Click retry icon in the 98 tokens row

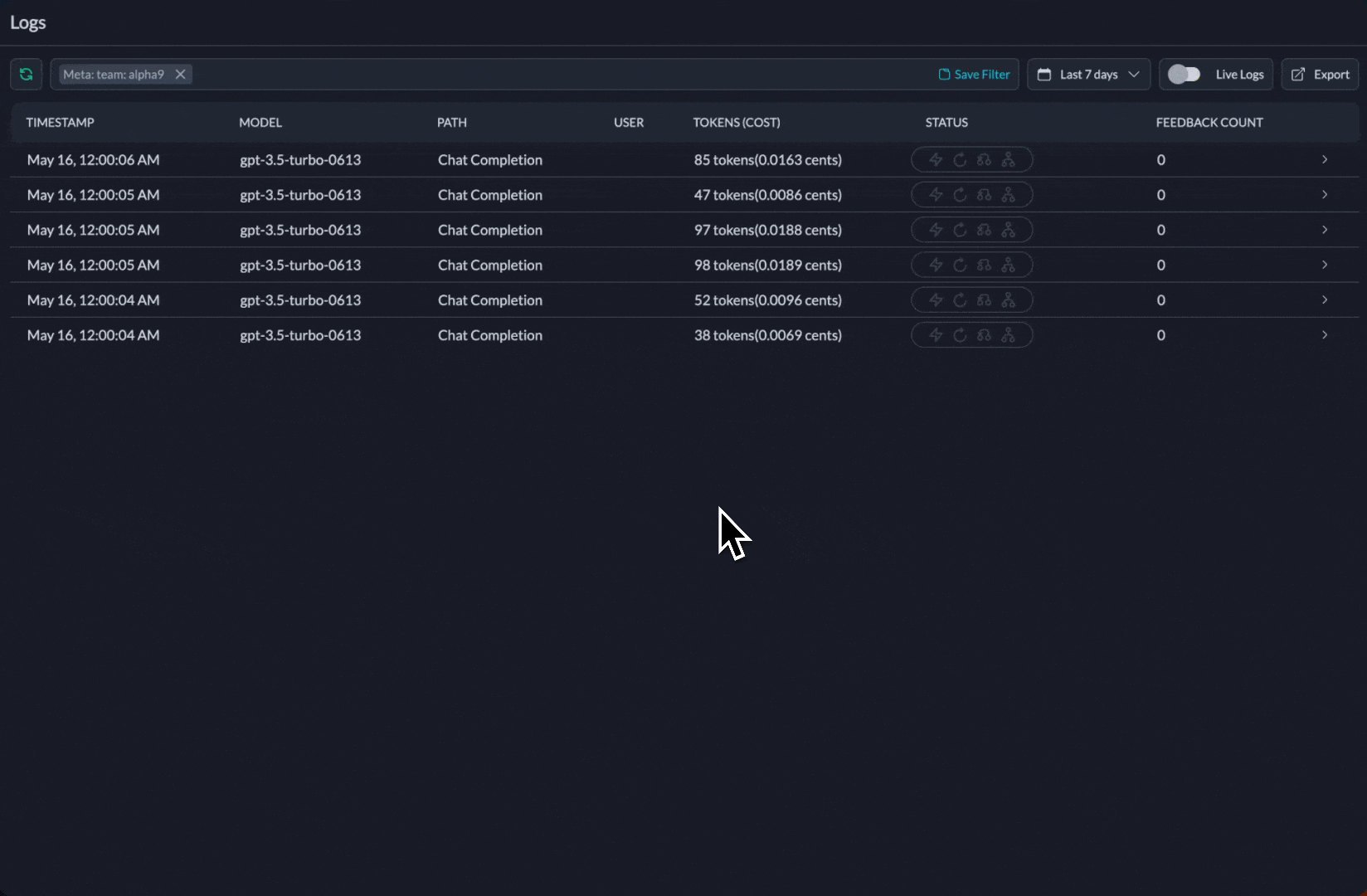point(960,265)
